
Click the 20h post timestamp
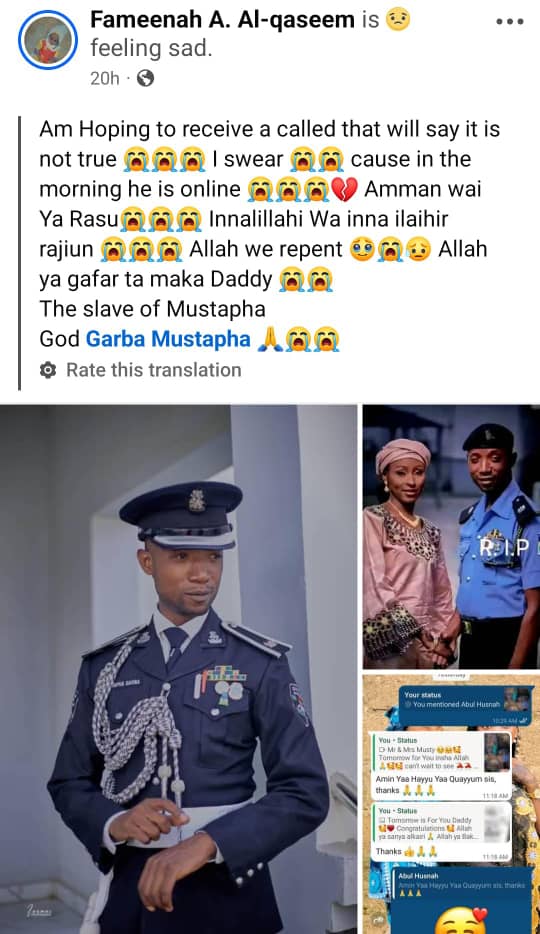(x=105, y=78)
